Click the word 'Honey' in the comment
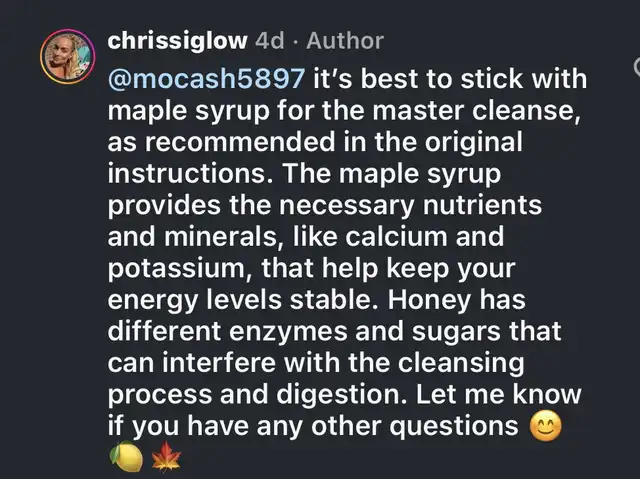This screenshot has height=479, width=640. point(429,301)
